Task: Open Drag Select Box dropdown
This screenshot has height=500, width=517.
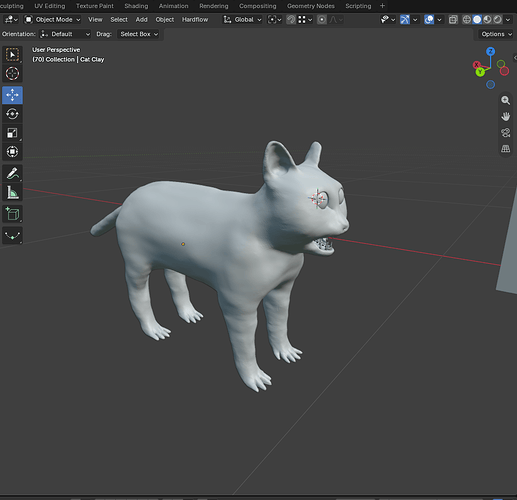Action: click(x=139, y=34)
